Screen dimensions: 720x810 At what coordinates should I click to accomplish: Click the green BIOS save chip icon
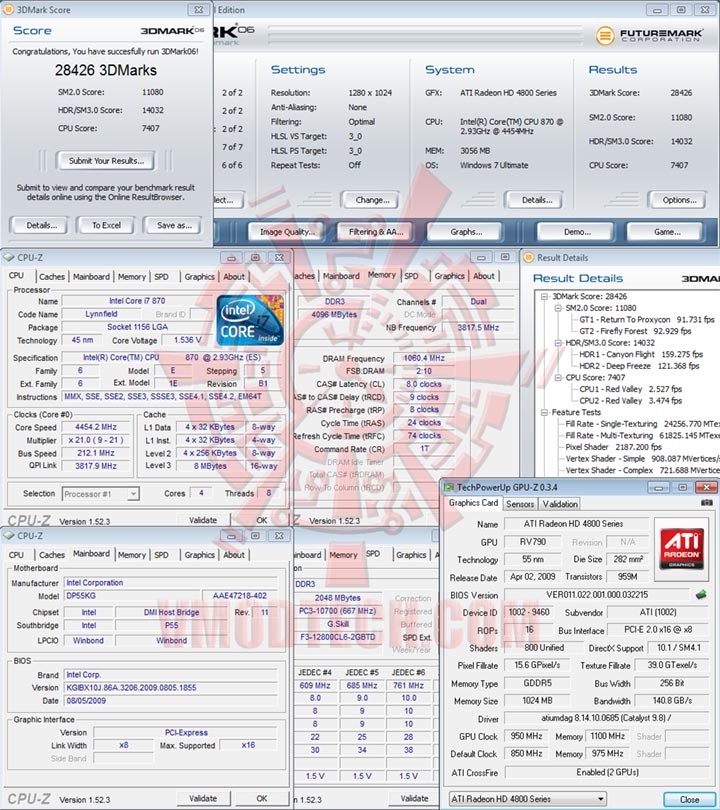701,595
